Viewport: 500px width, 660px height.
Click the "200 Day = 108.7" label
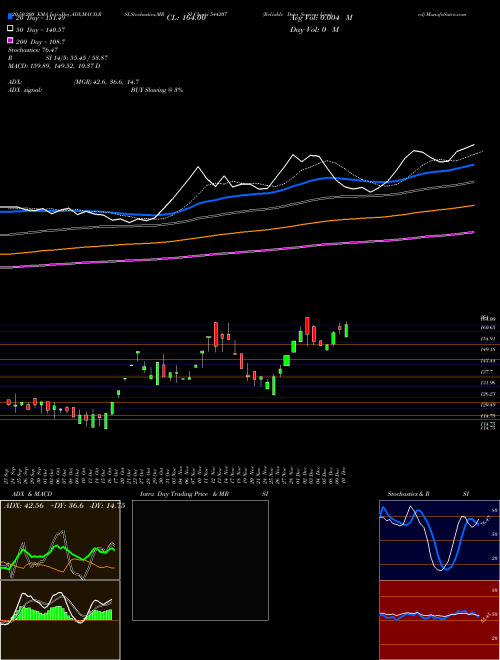[x=40, y=42]
